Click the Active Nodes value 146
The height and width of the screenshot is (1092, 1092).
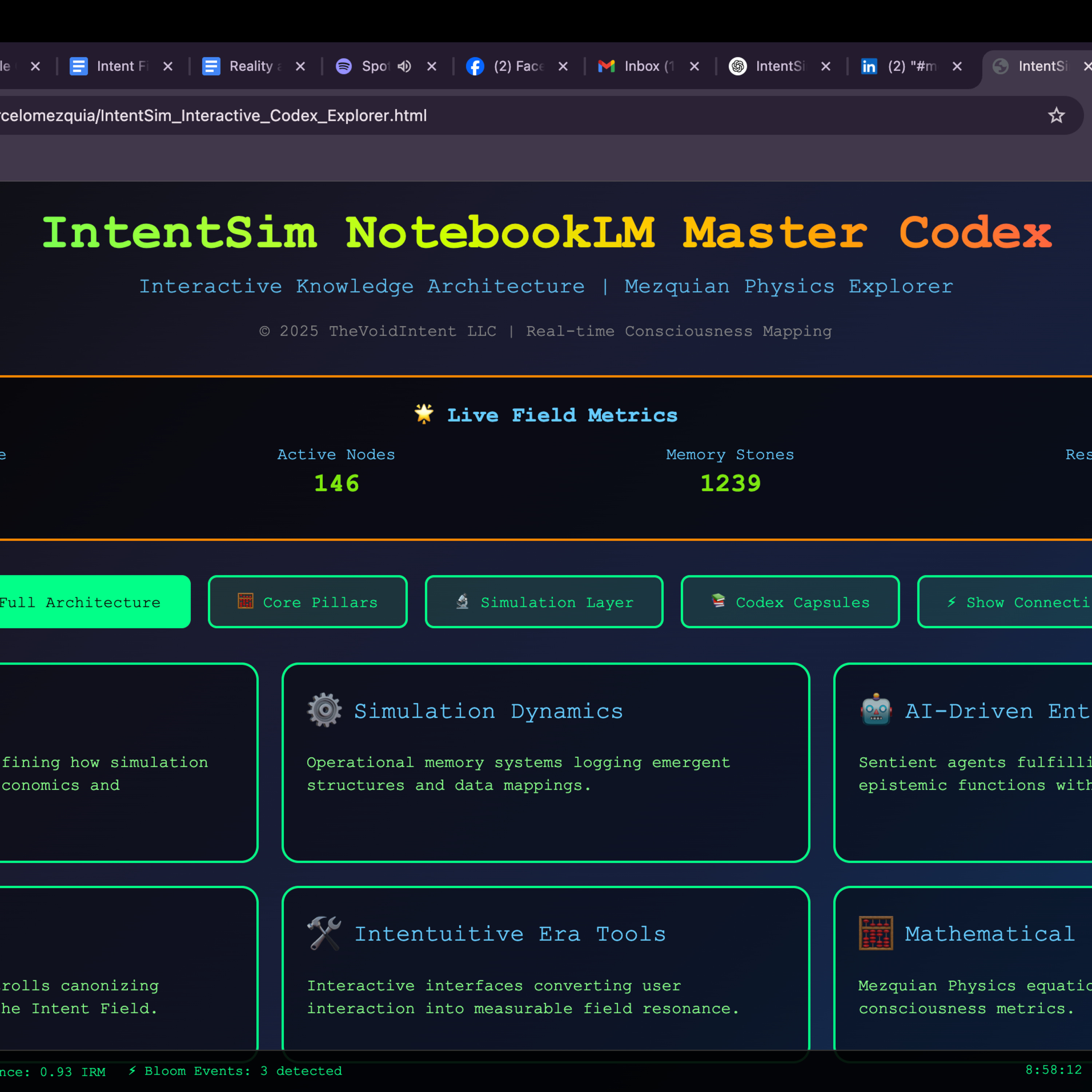pyautogui.click(x=336, y=483)
